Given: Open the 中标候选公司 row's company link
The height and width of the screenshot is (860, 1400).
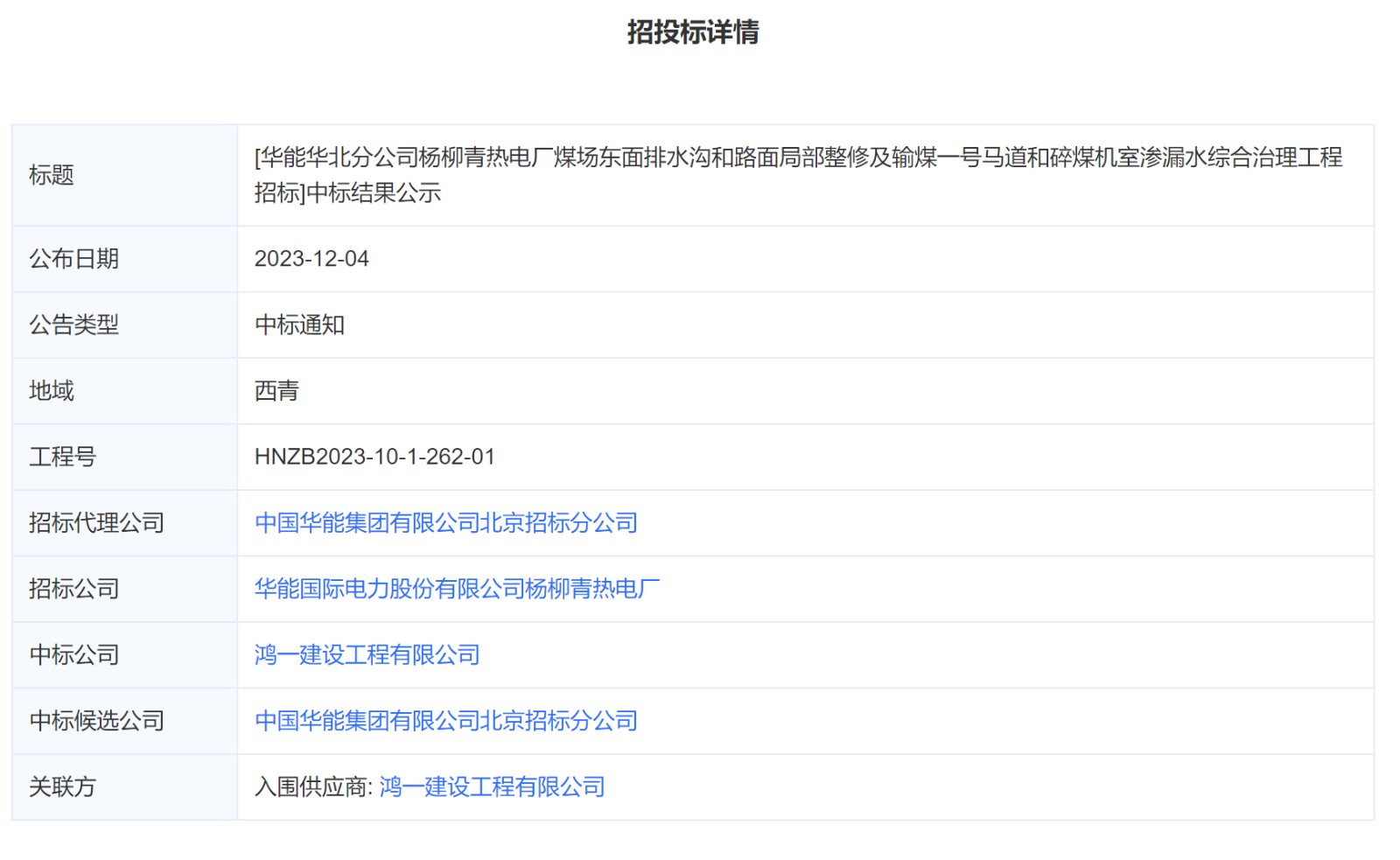Looking at the screenshot, I should 445,721.
